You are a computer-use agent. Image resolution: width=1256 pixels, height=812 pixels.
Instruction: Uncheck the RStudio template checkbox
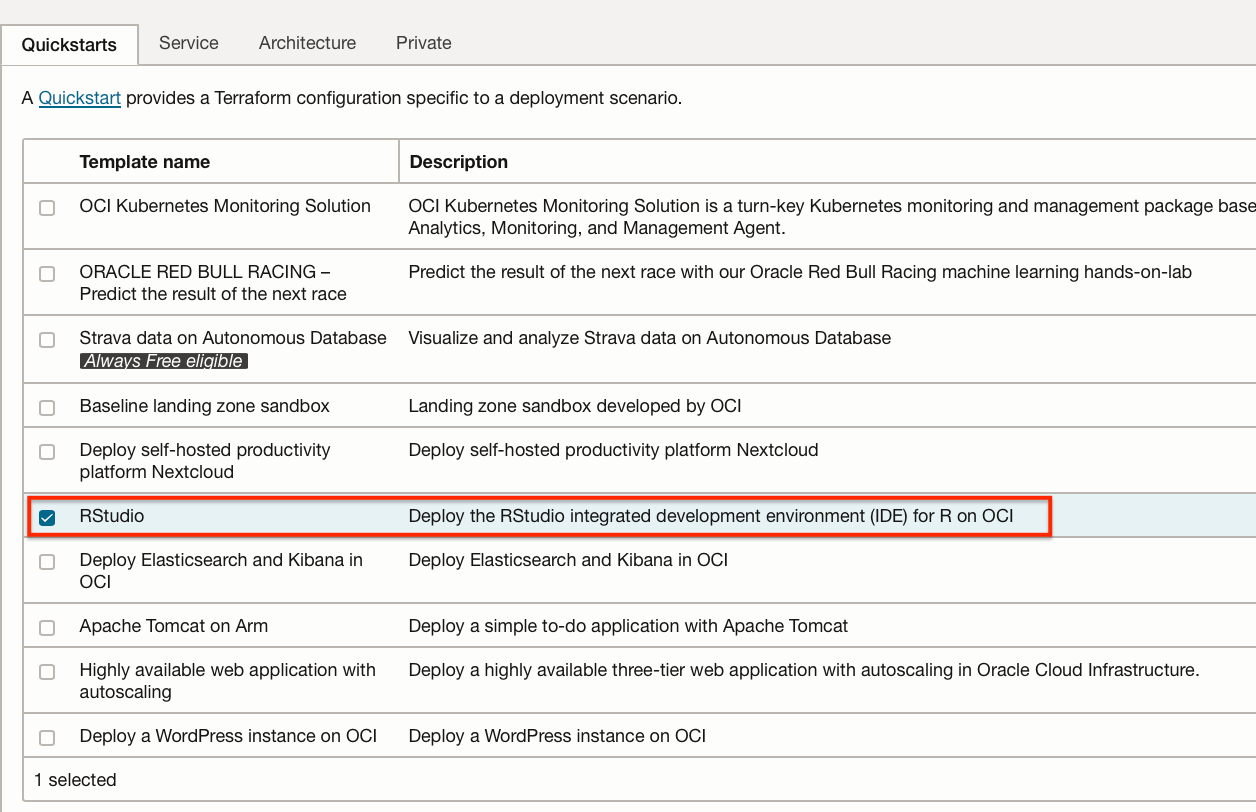click(47, 518)
